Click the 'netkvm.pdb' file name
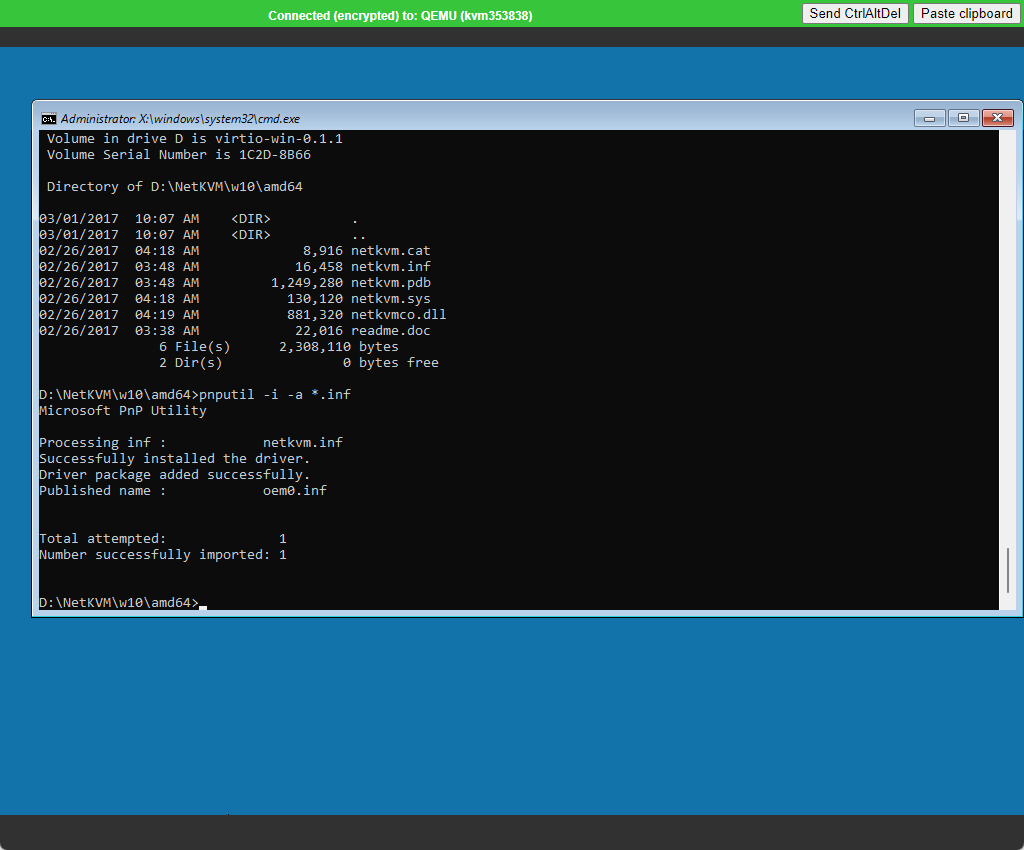1024x850 pixels. click(391, 283)
